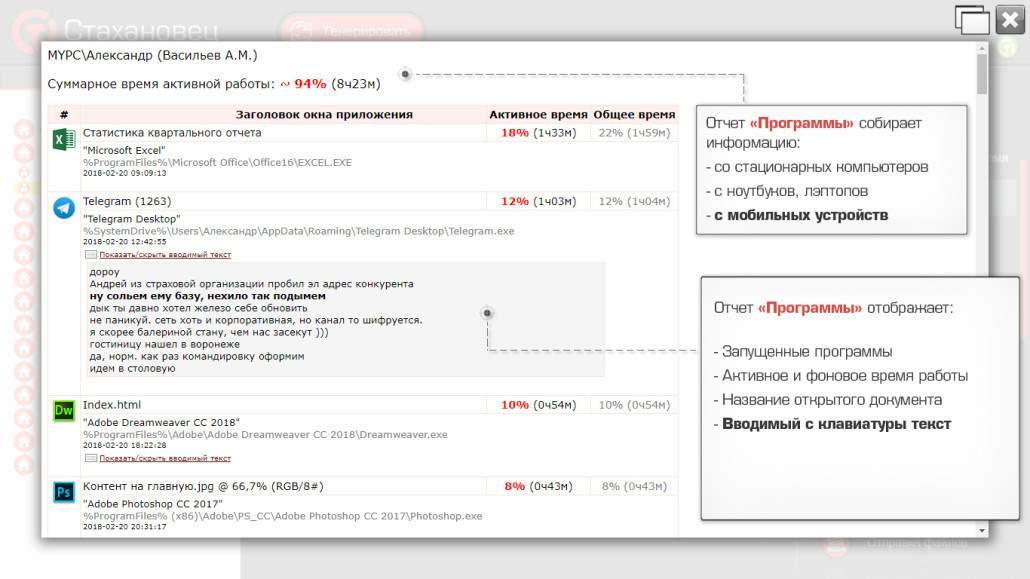Click the Telegram.exe program path
1030x579 pixels.
pyautogui.click(x=298, y=231)
